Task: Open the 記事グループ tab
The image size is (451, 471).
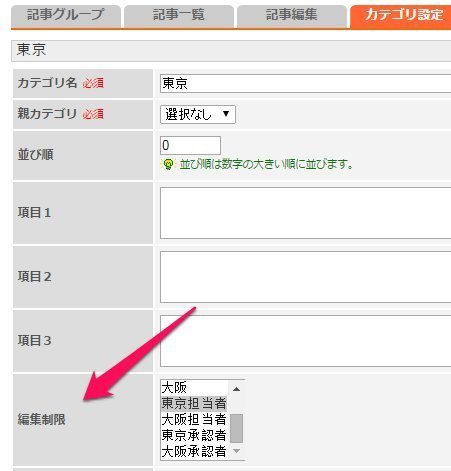Action: (x=66, y=16)
